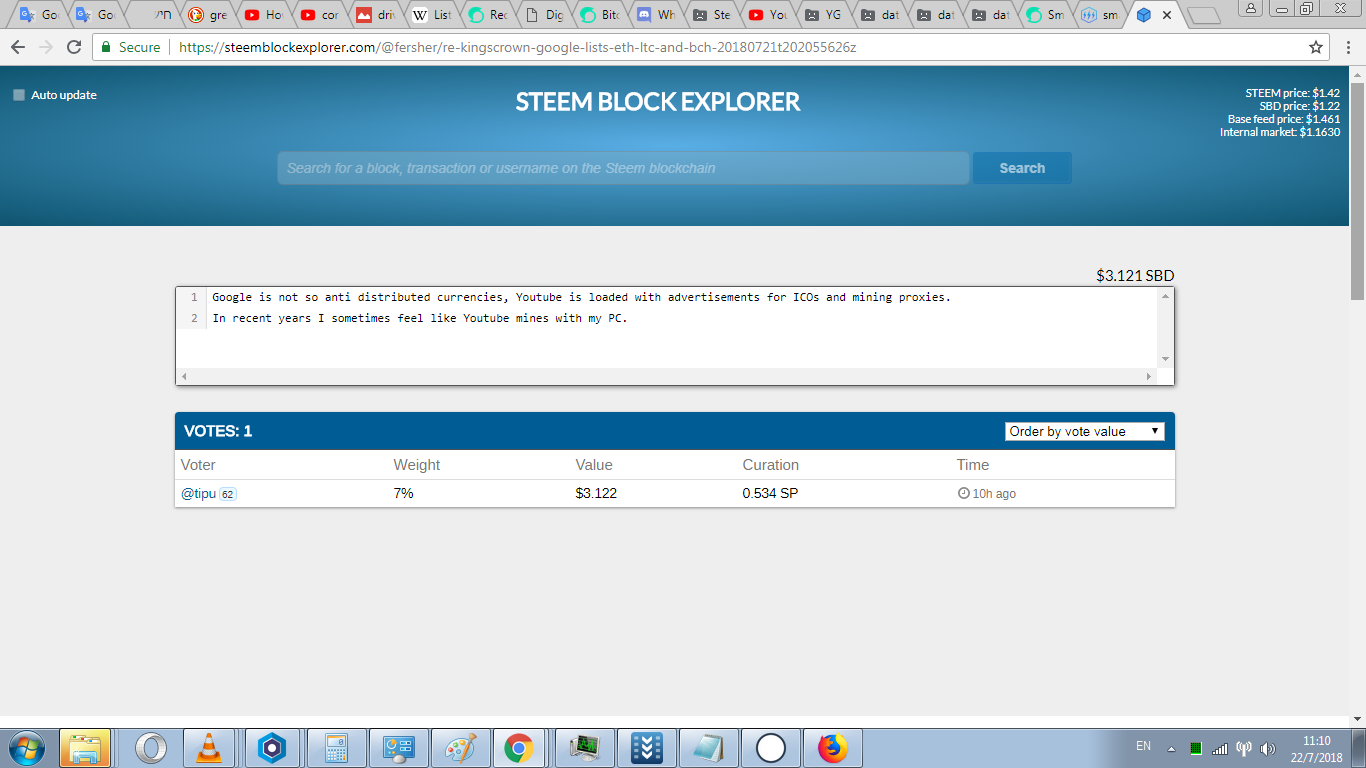Click the comment box scroll-left arrow

pos(184,376)
